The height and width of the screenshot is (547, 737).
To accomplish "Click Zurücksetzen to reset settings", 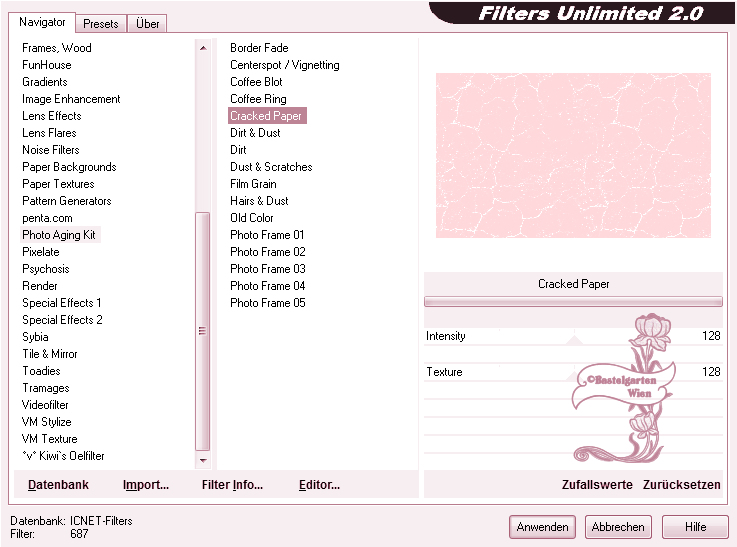I will (682, 485).
